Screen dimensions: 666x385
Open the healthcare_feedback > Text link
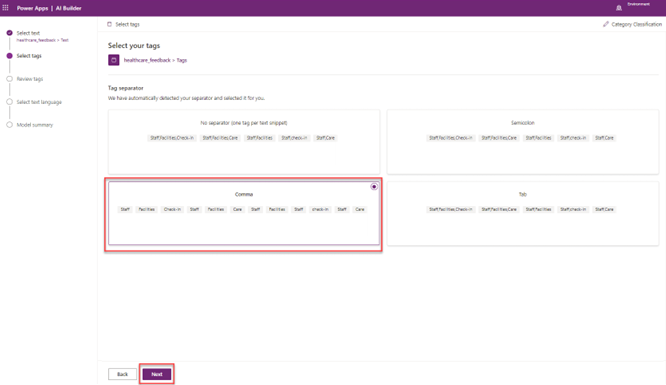[42, 40]
